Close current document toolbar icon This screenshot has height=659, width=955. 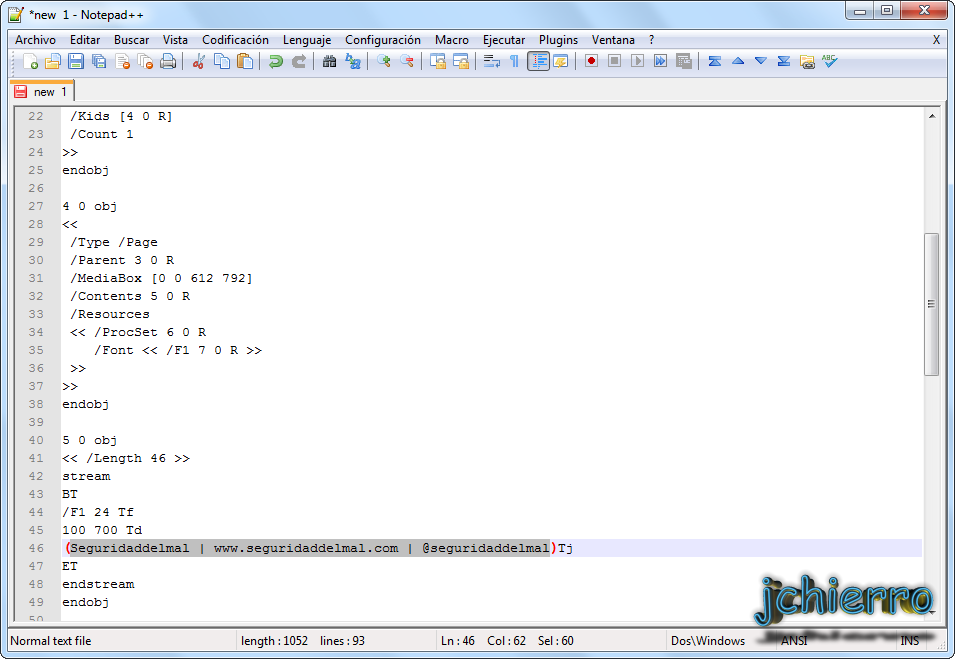[122, 61]
